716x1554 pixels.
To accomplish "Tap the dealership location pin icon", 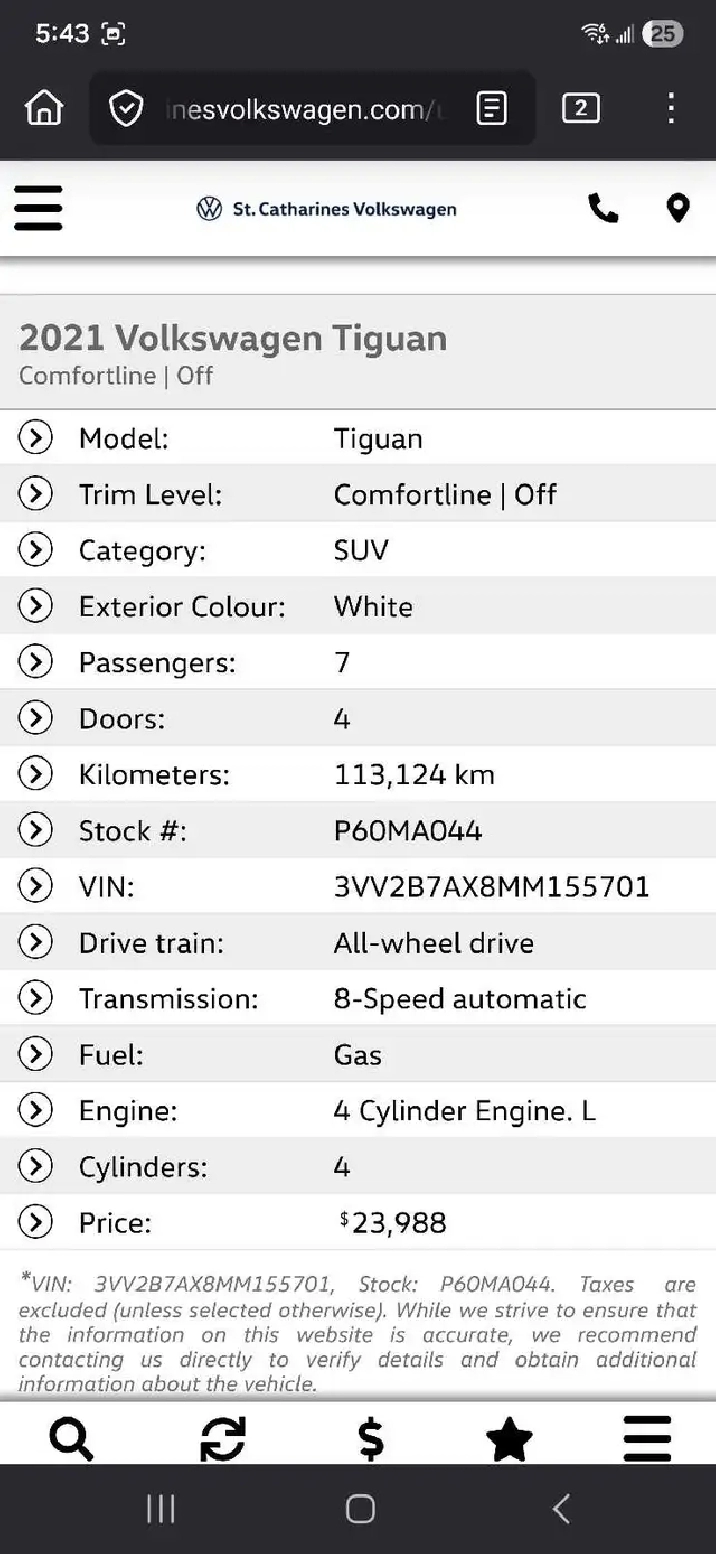I will pos(678,208).
